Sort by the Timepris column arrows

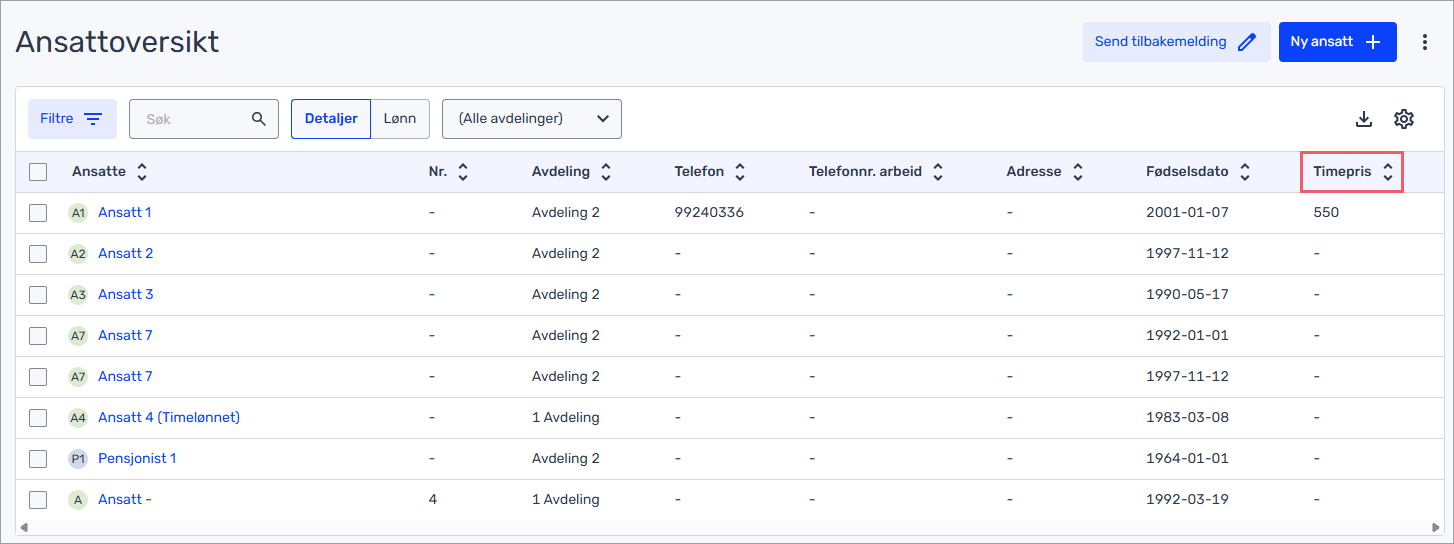(1388, 172)
